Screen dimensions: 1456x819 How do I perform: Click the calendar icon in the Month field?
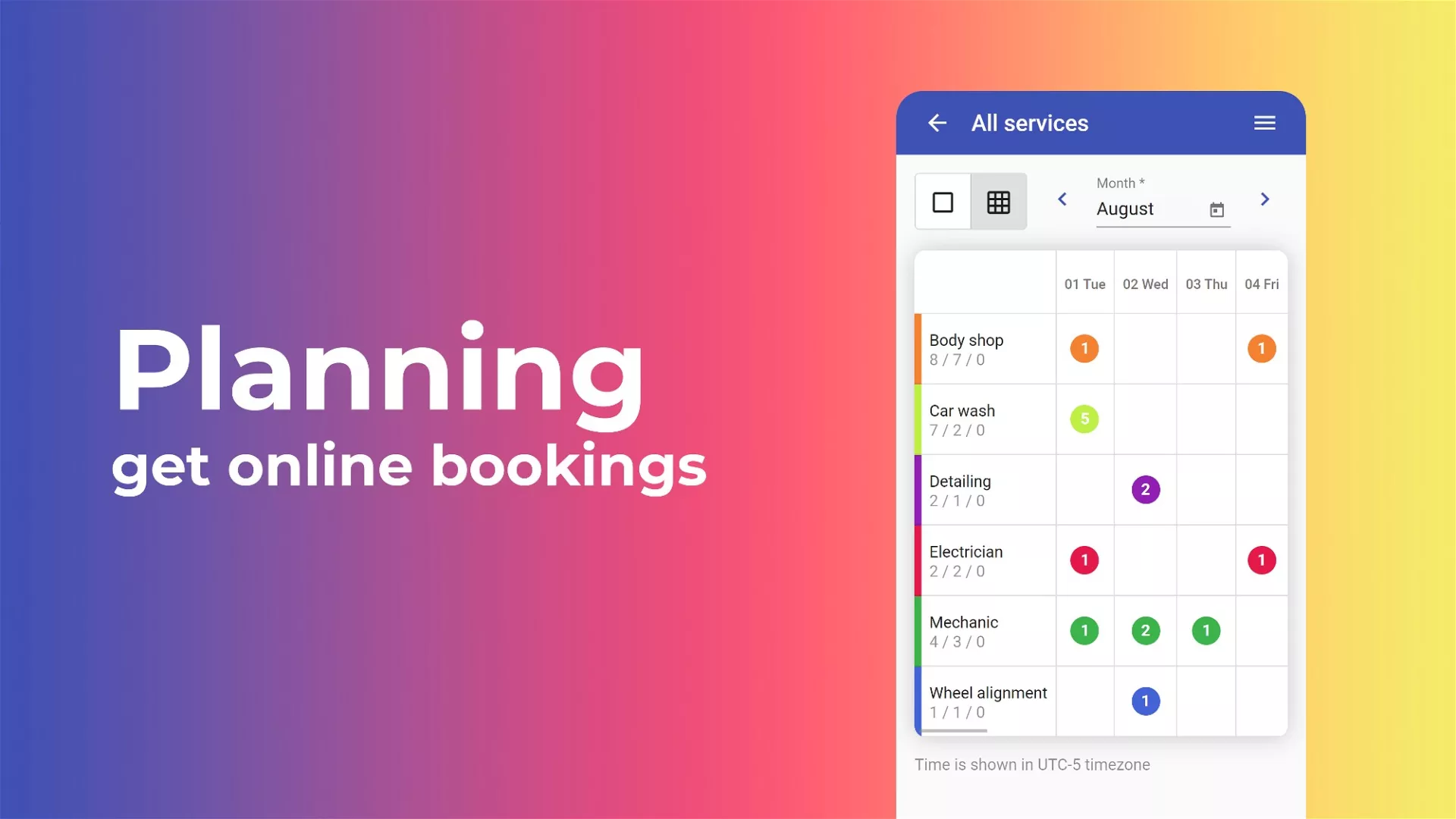point(1216,210)
